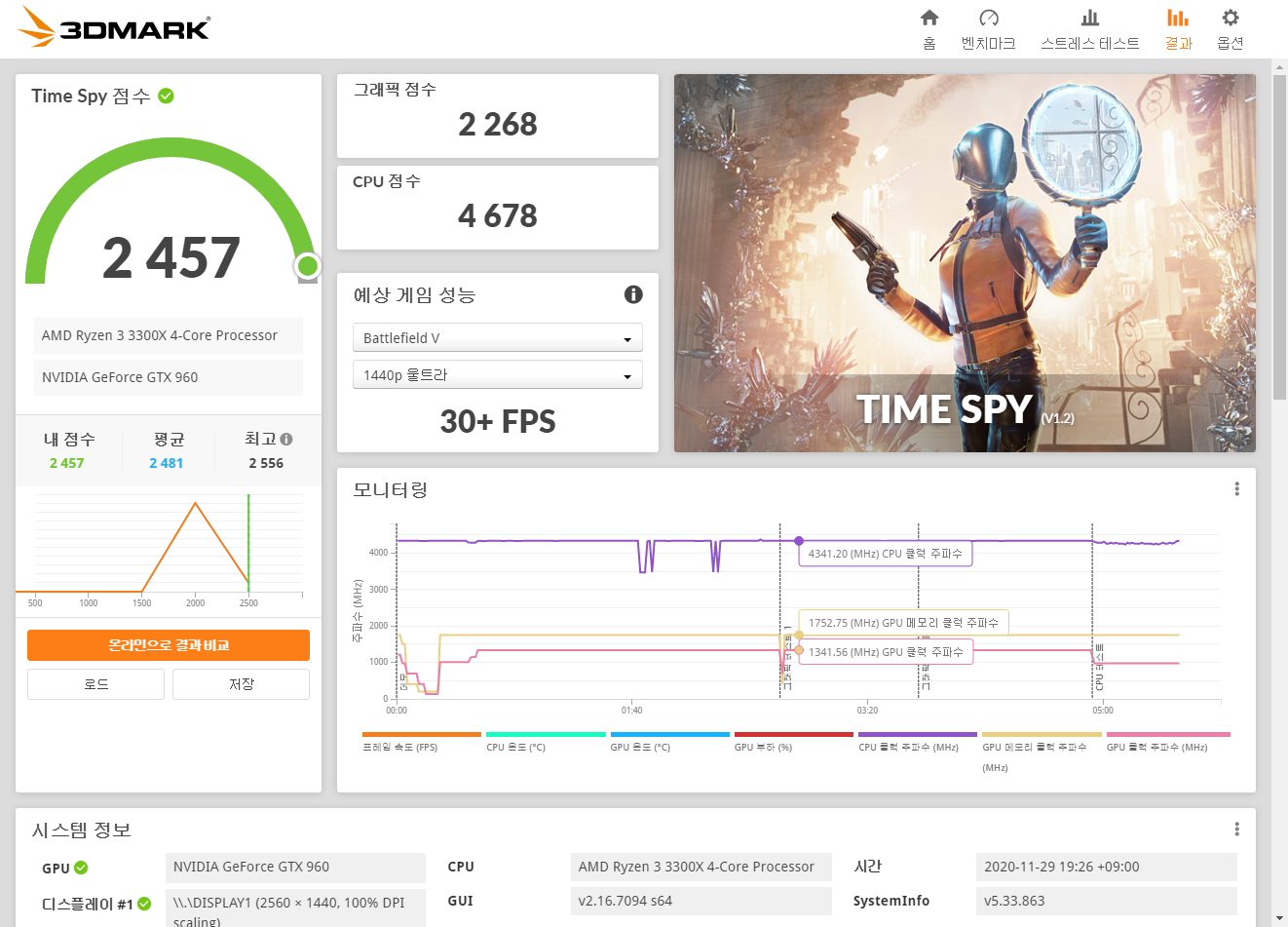Image resolution: width=1288 pixels, height=927 pixels.
Task: Open the 1440p 울트라 resolution dropdown
Action: pyautogui.click(x=497, y=374)
